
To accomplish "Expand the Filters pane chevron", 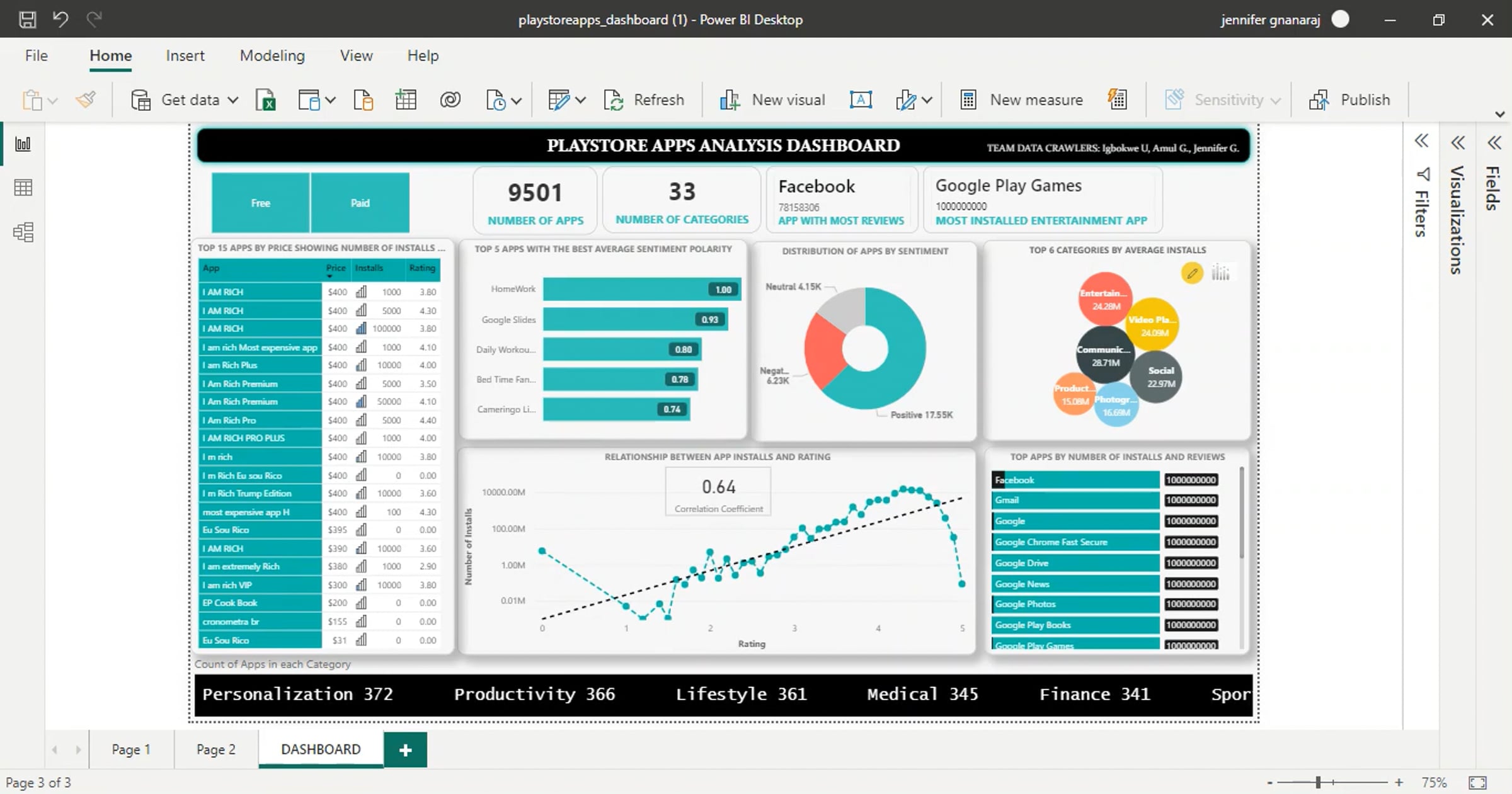I will tap(1421, 141).
